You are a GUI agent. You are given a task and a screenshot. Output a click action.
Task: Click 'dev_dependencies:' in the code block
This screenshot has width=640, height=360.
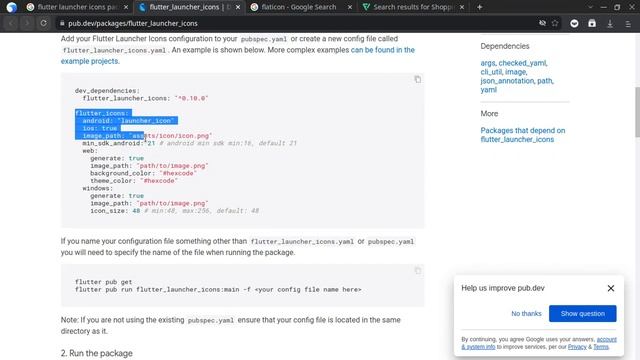point(107,91)
